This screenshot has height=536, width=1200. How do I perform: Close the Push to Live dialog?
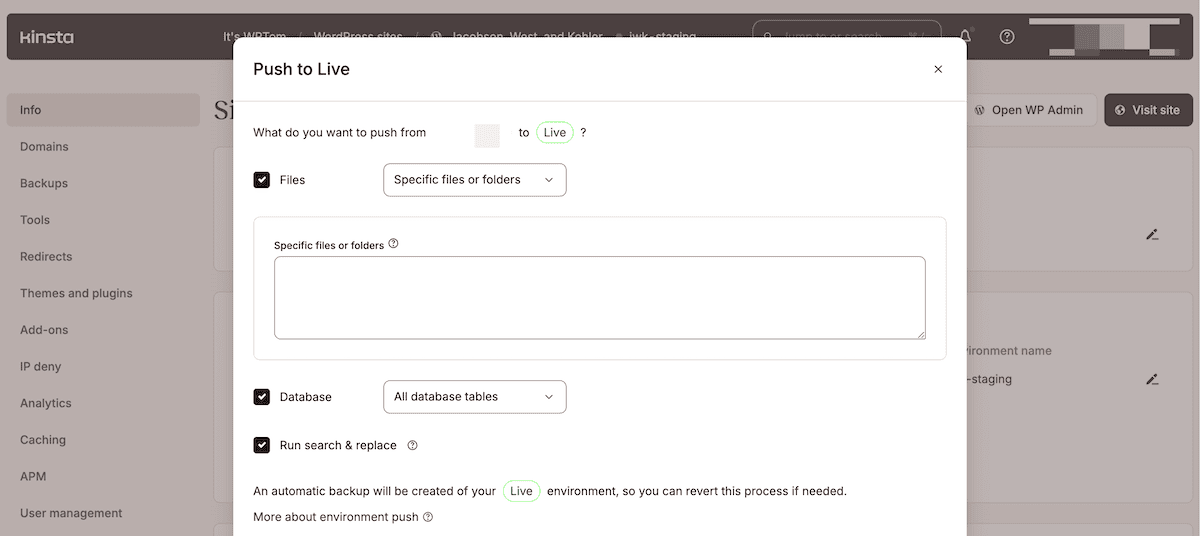pos(938,69)
